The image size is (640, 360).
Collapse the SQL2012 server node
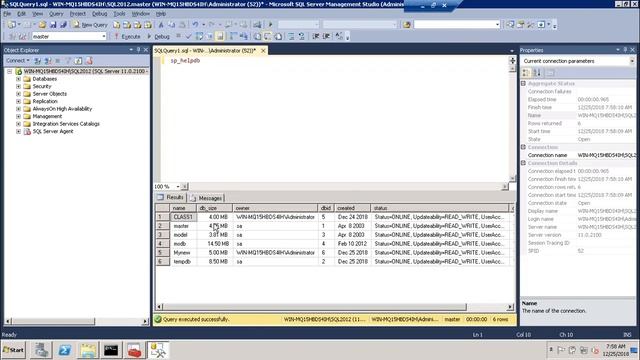click(x=9, y=71)
